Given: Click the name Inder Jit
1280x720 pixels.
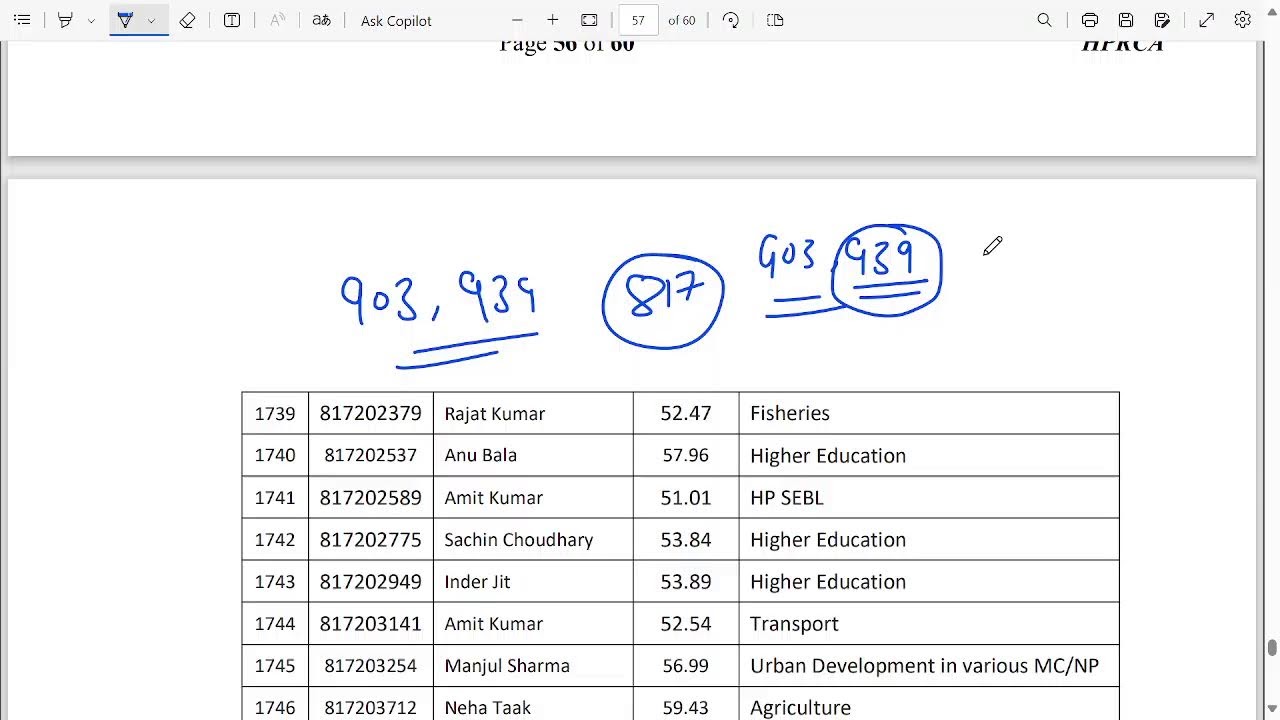Looking at the screenshot, I should 478,581.
